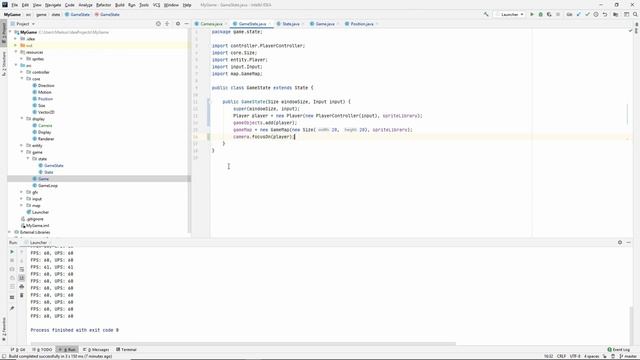Image resolution: width=640 pixels, height=360 pixels.
Task: Click the MyGame breadcrumb in navigation bar
Action: 12,14
